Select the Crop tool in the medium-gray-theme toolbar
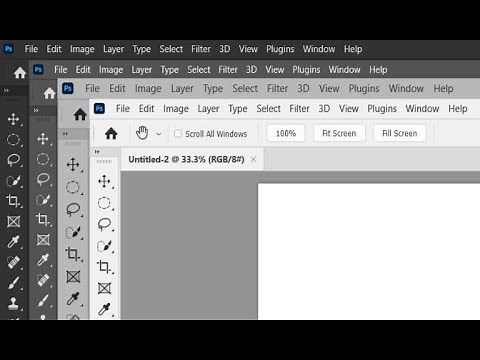This screenshot has height=360, width=480. [73, 254]
